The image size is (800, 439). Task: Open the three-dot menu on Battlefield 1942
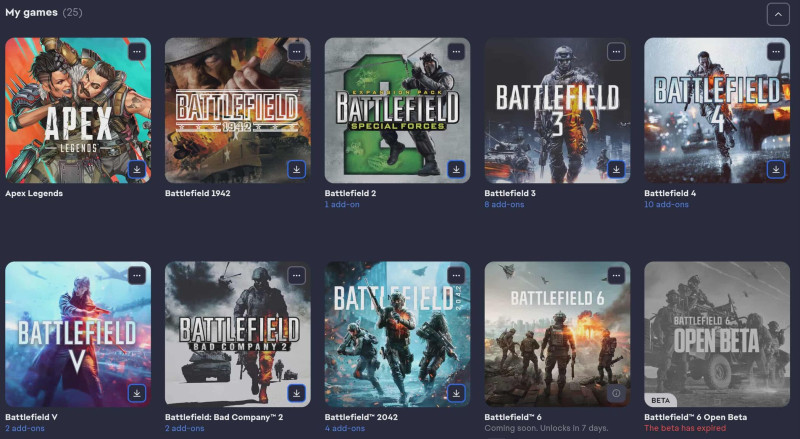coord(296,52)
